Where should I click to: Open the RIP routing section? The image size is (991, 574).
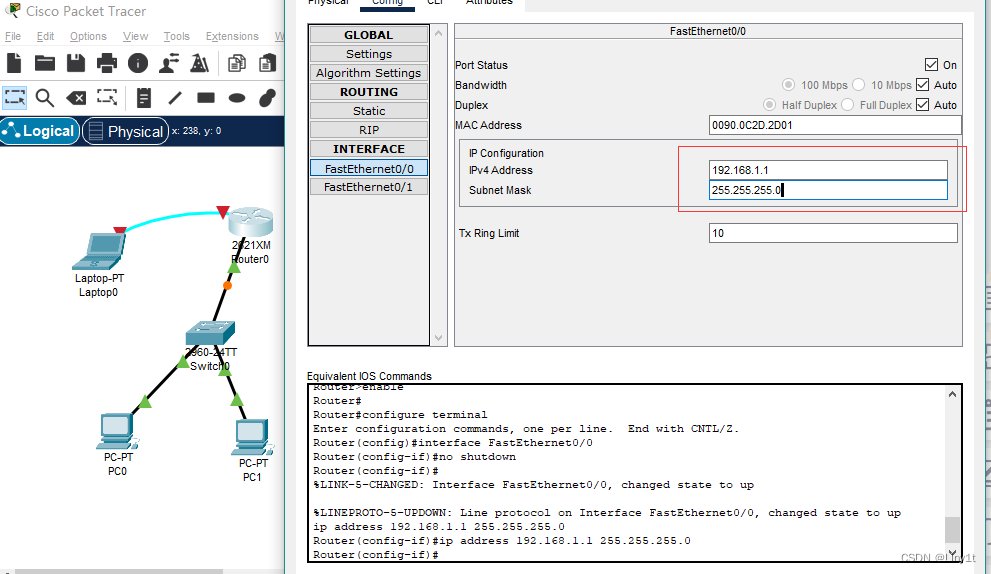369,130
